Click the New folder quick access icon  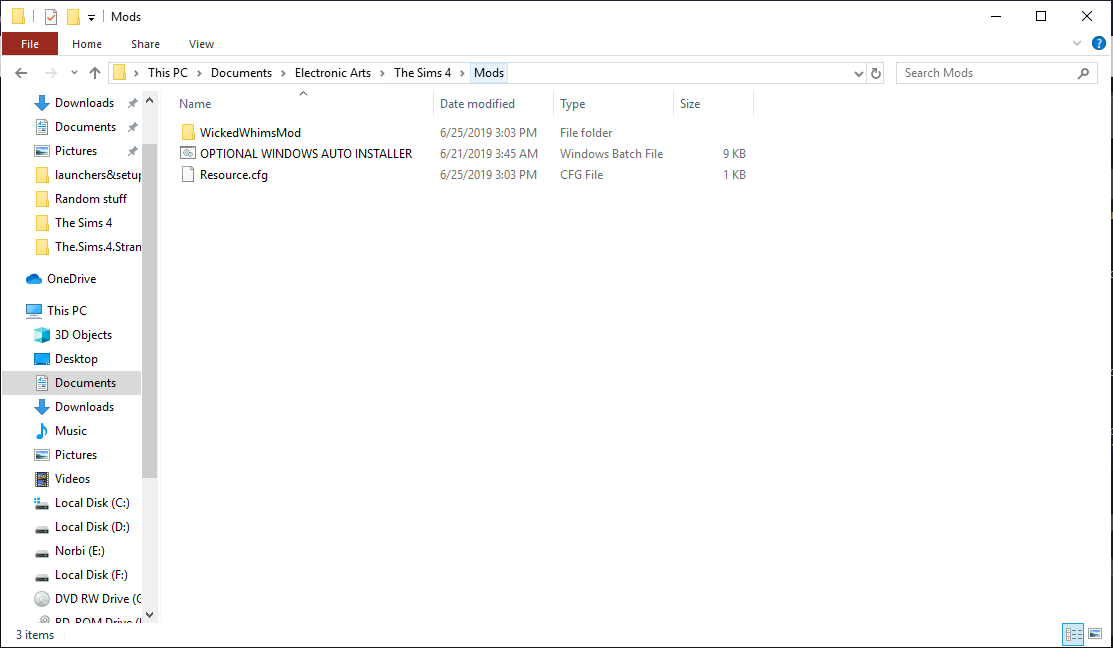click(x=73, y=16)
